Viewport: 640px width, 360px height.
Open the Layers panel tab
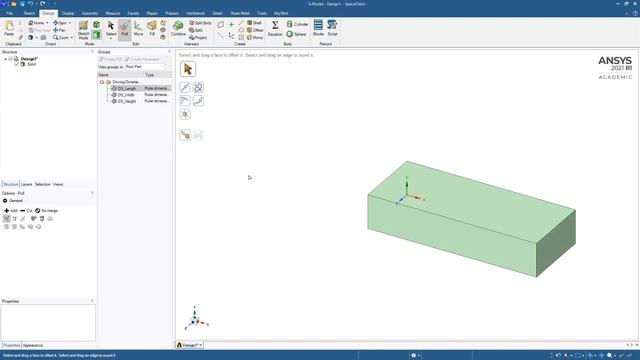27,184
